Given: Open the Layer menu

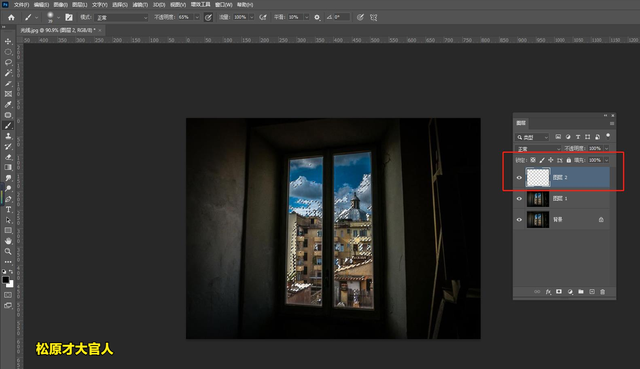Looking at the screenshot, I should [x=80, y=4].
